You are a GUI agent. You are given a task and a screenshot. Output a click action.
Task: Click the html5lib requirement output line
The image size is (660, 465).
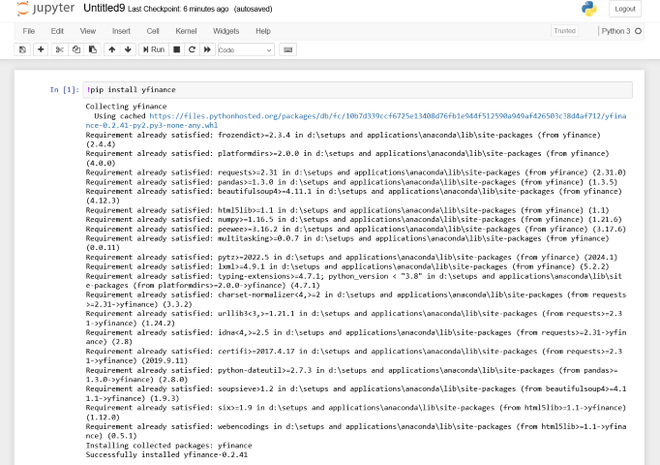[347, 210]
